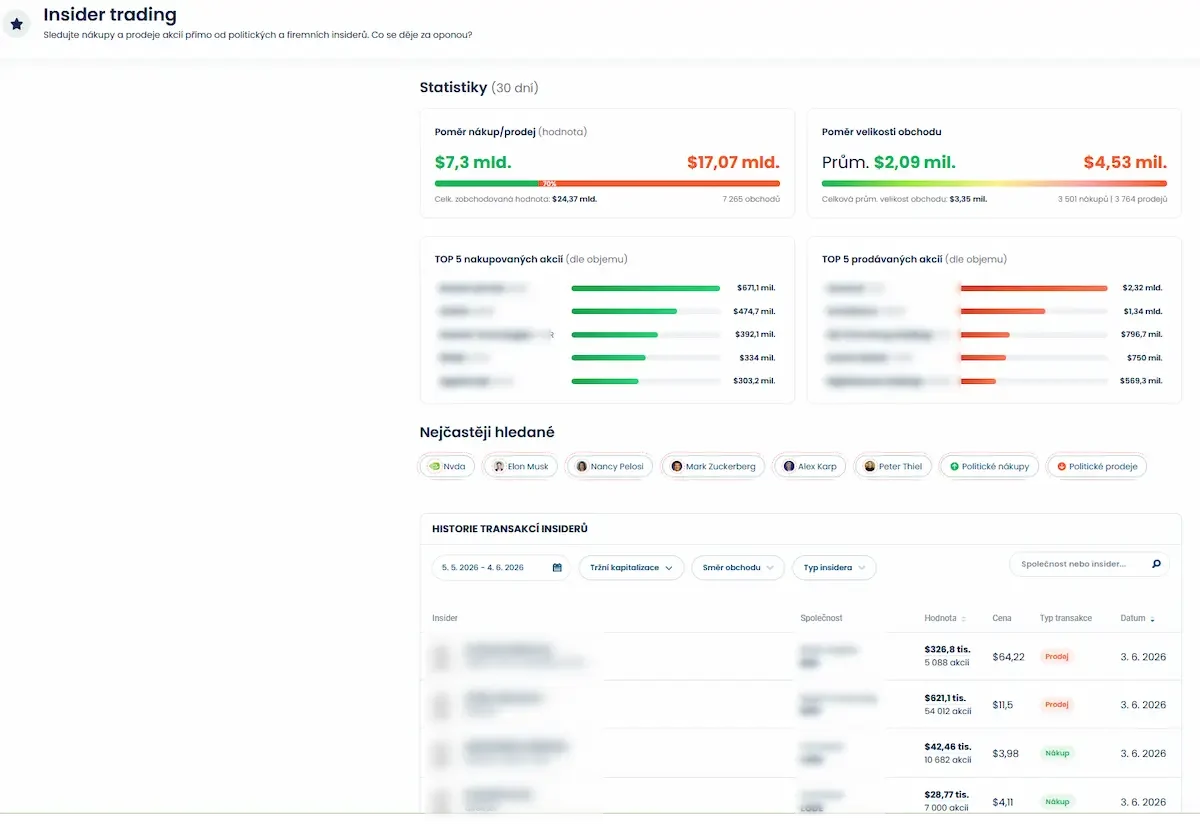
Task: Click the Prodej tag in $621,1 tis. row
Action: pyautogui.click(x=1057, y=705)
